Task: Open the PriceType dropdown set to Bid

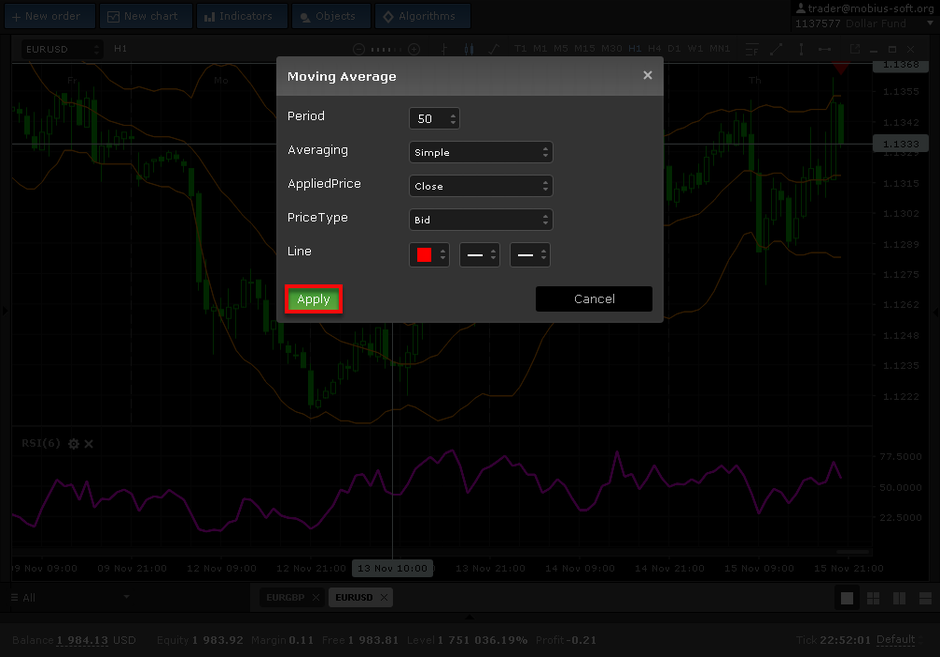Action: pyautogui.click(x=480, y=219)
